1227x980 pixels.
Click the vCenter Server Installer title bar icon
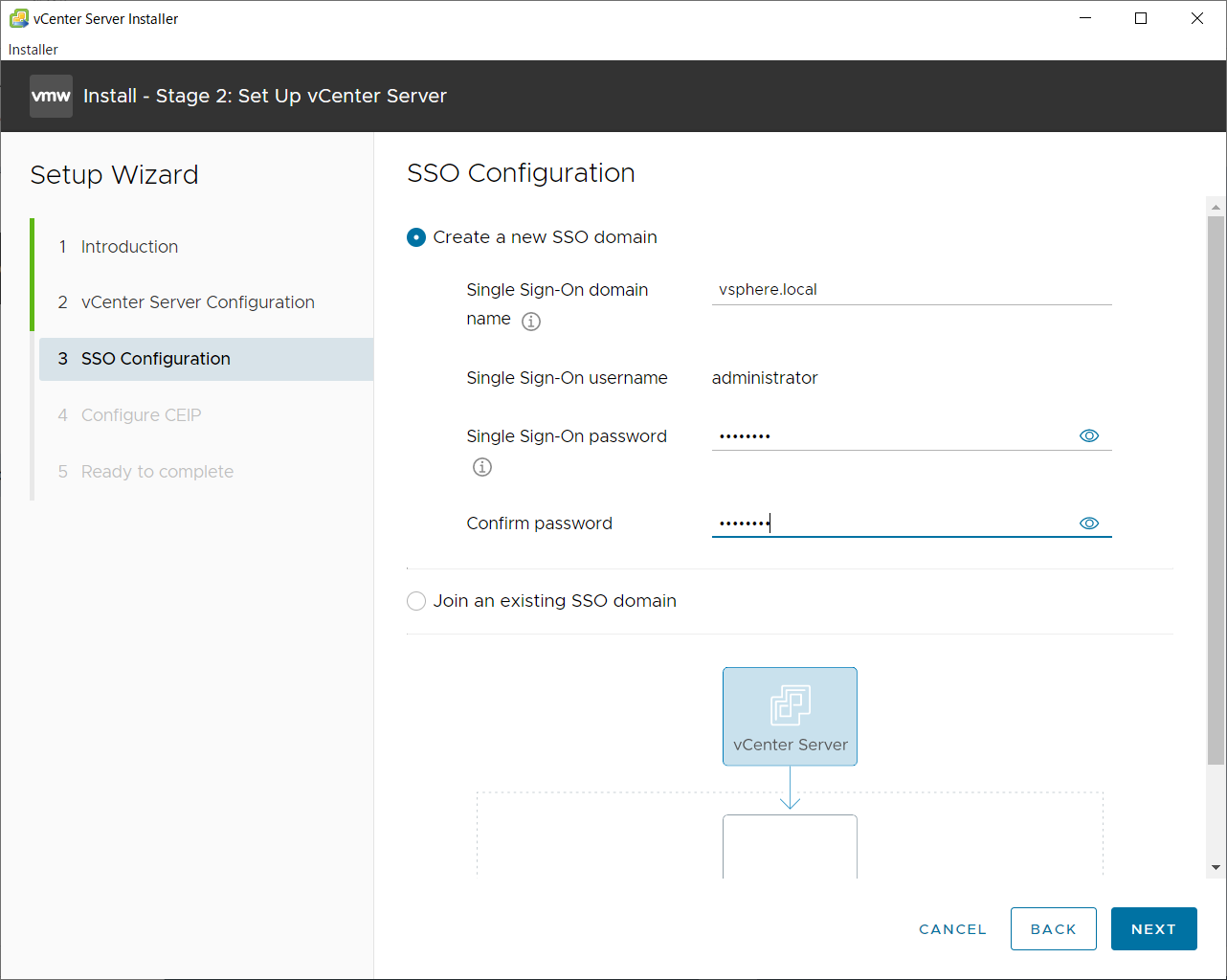(x=18, y=18)
